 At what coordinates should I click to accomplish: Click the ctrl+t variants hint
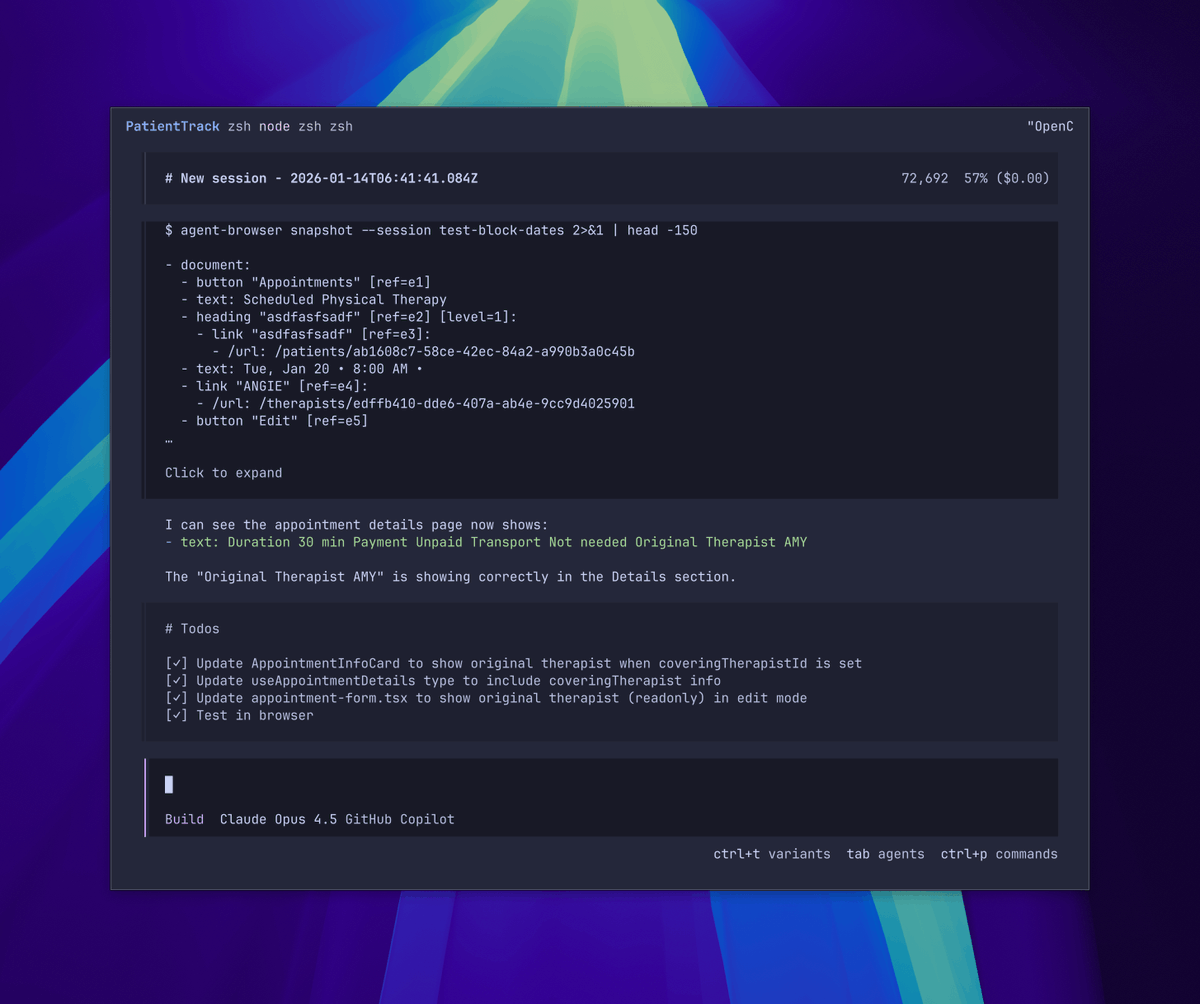coord(771,854)
